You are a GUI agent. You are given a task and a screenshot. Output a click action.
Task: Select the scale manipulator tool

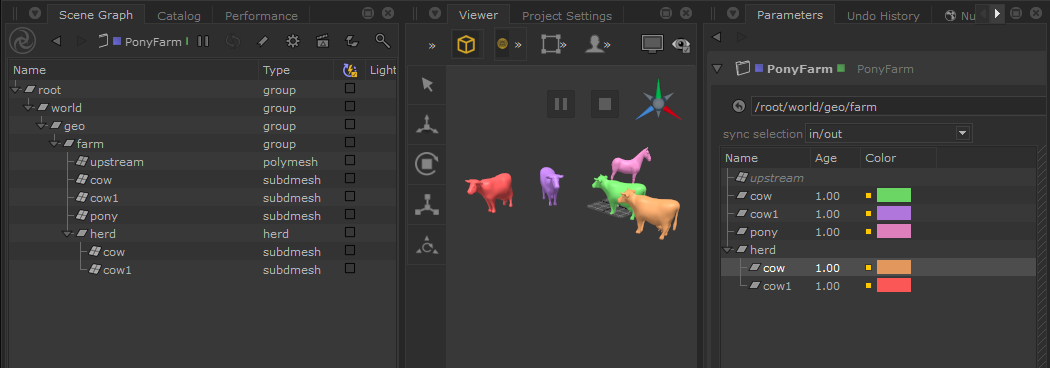427,205
